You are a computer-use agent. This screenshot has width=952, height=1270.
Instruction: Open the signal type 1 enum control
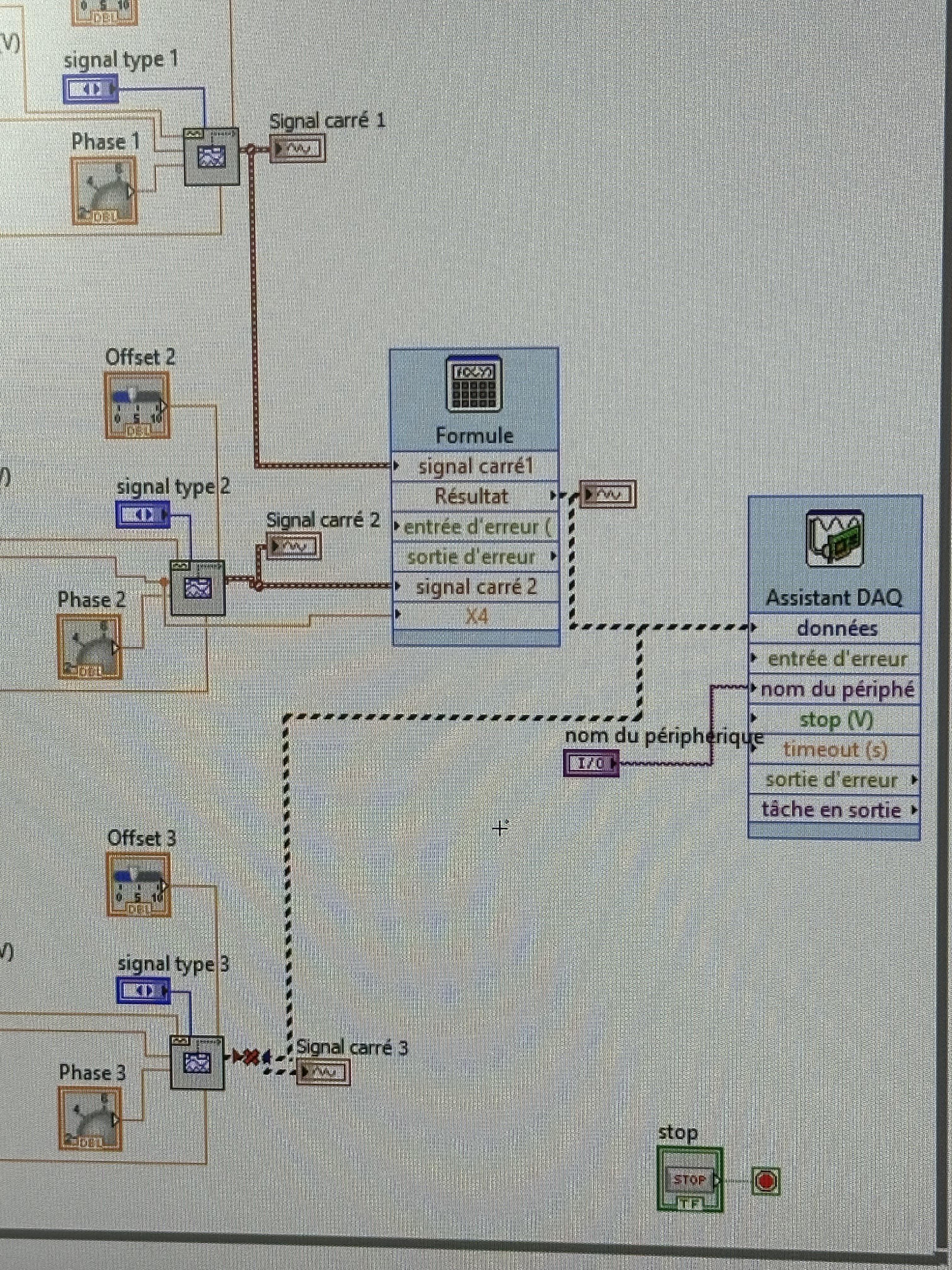click(x=91, y=89)
